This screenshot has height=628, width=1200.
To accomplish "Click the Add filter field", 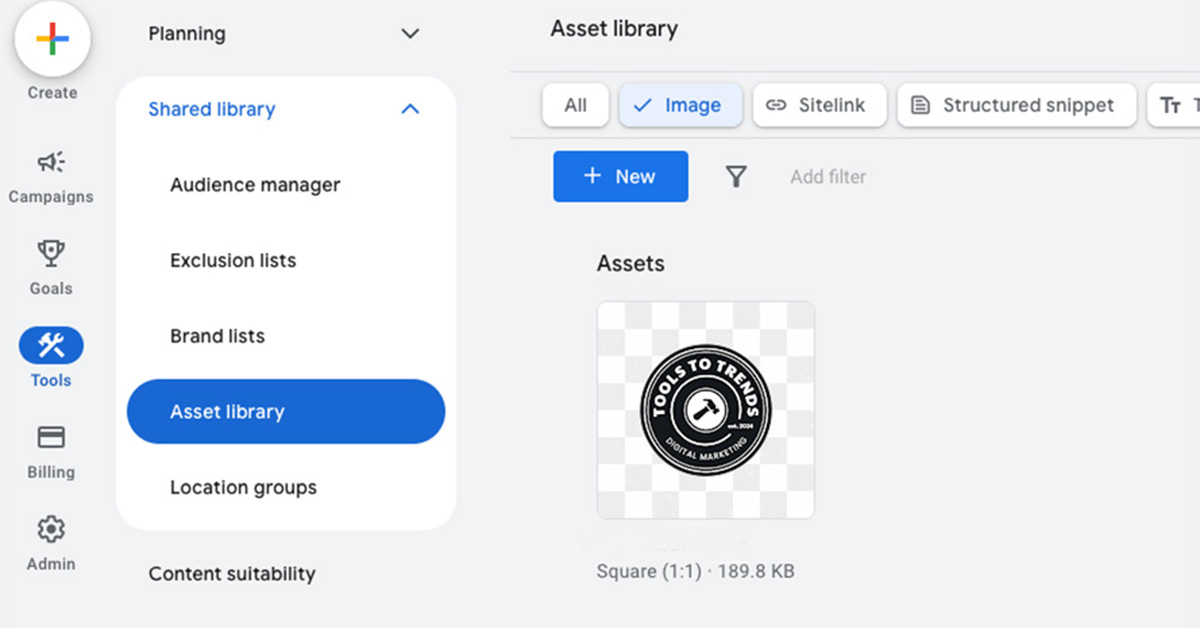I will pos(828,177).
